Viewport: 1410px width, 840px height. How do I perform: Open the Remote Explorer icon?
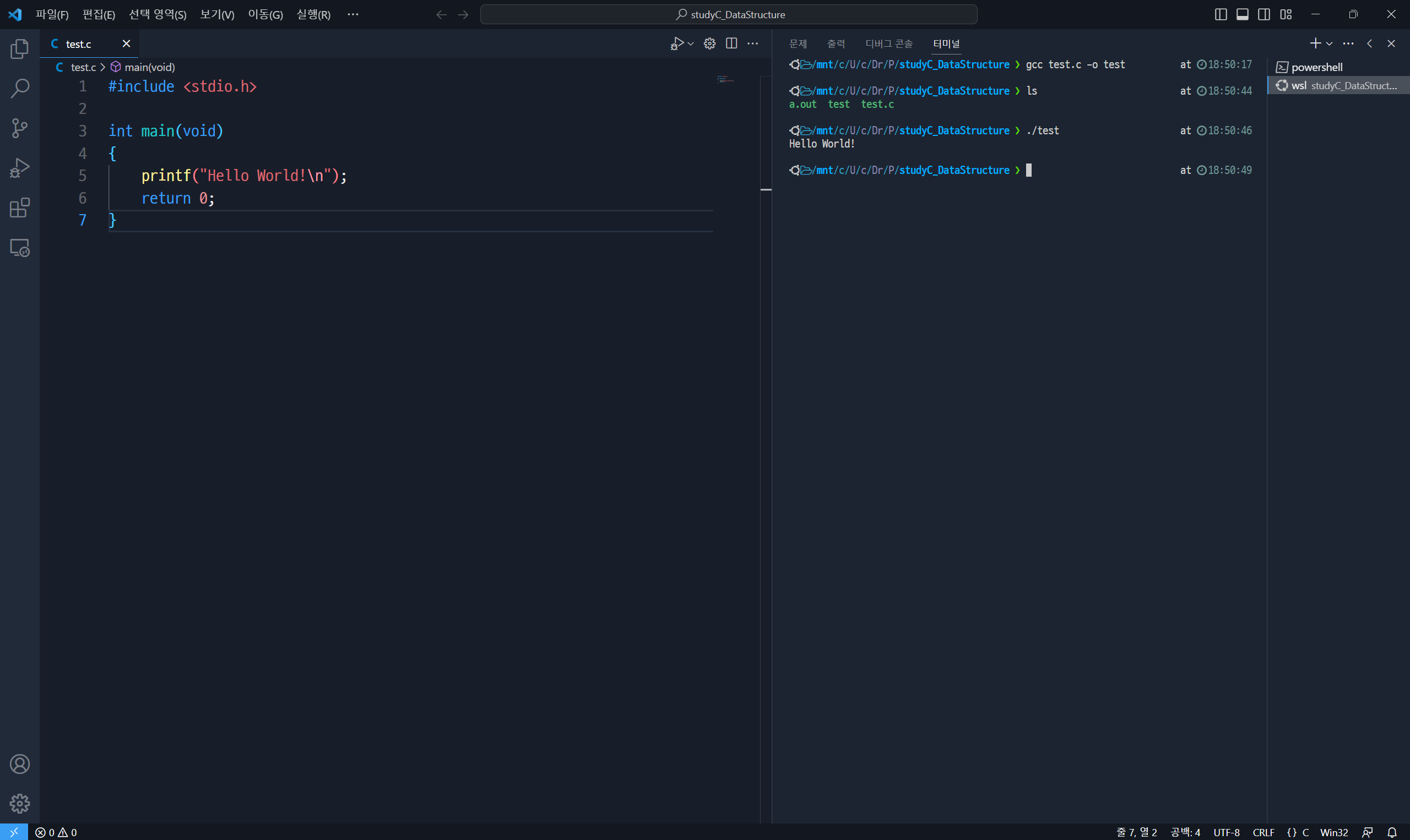(x=20, y=248)
